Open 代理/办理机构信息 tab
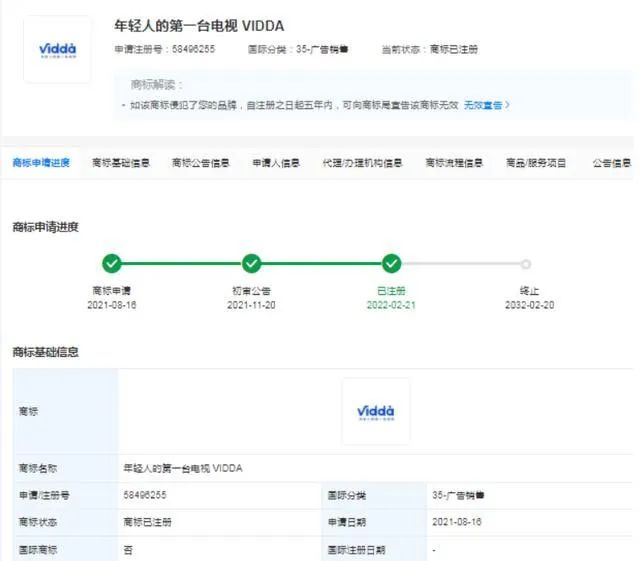Screen dimensions: 640x561 pos(362,163)
